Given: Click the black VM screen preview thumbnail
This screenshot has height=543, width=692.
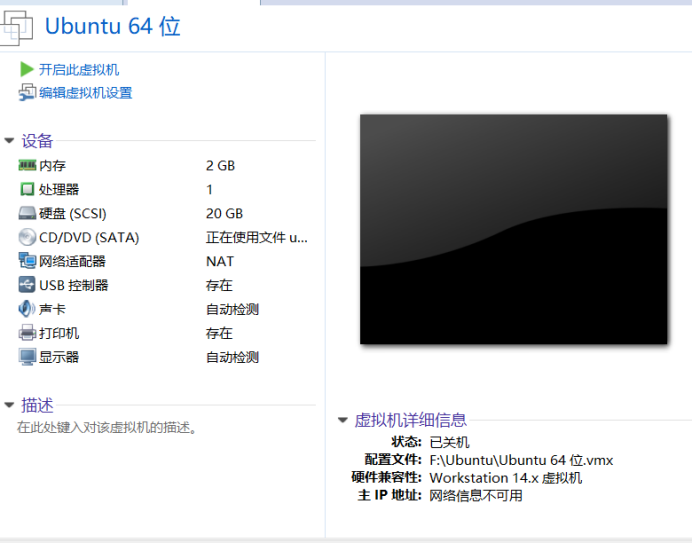Looking at the screenshot, I should (514, 229).
